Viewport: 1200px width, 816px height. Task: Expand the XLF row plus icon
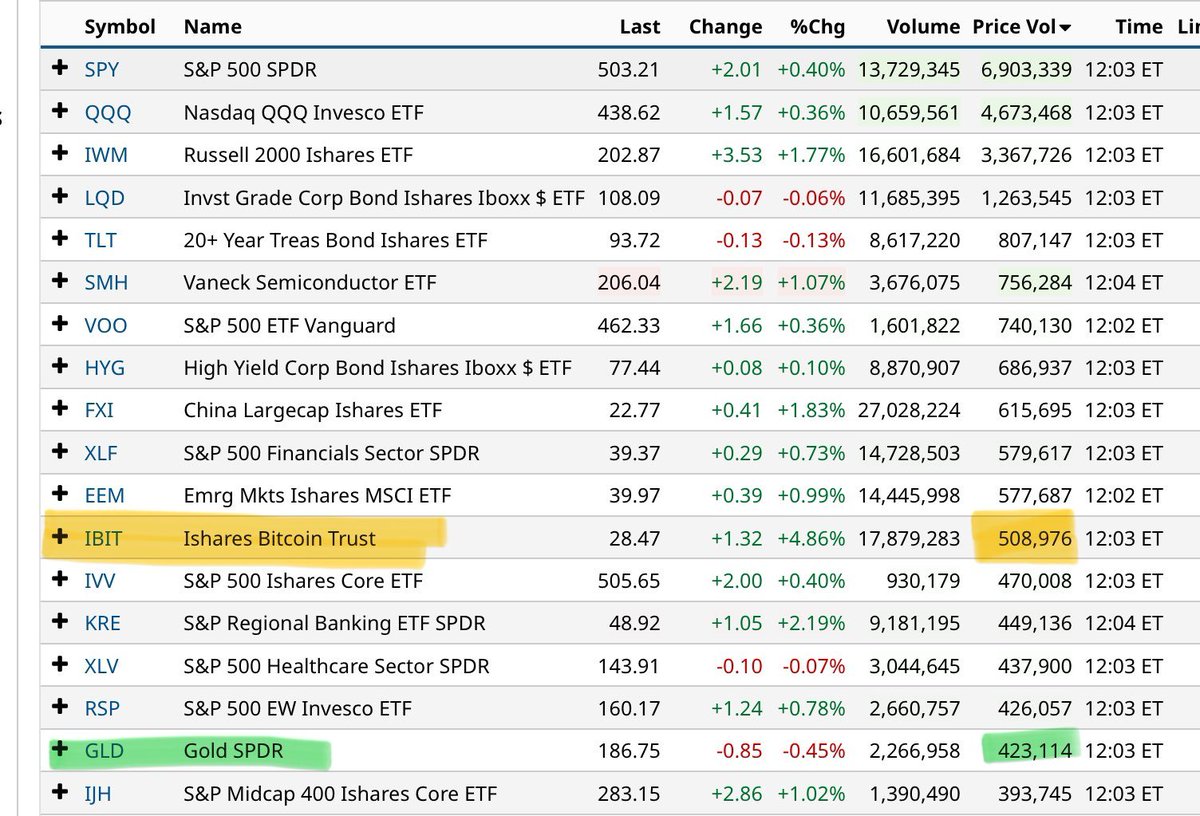pos(60,452)
